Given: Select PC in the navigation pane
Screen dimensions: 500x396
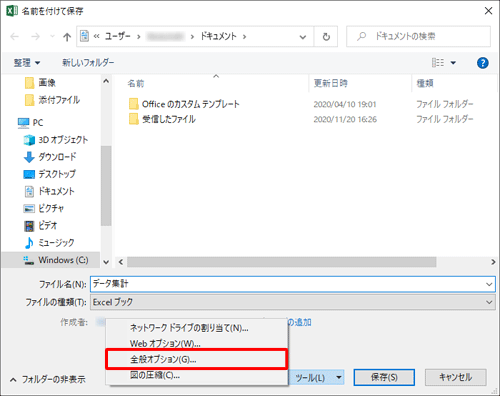Looking at the screenshot, I should (30, 123).
